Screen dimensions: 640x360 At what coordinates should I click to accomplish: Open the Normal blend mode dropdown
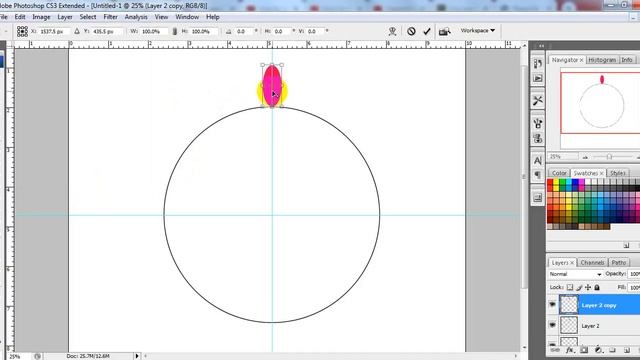point(575,274)
